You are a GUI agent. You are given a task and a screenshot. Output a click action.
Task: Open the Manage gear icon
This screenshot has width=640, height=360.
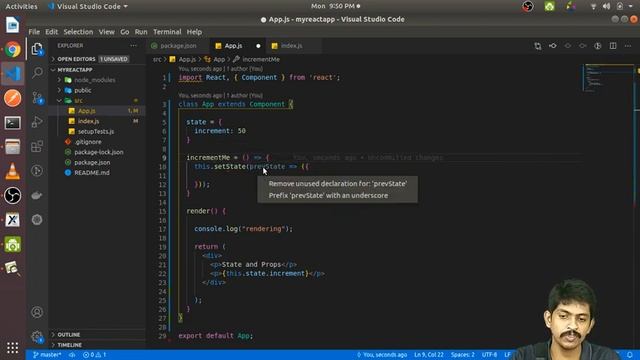point(37,337)
